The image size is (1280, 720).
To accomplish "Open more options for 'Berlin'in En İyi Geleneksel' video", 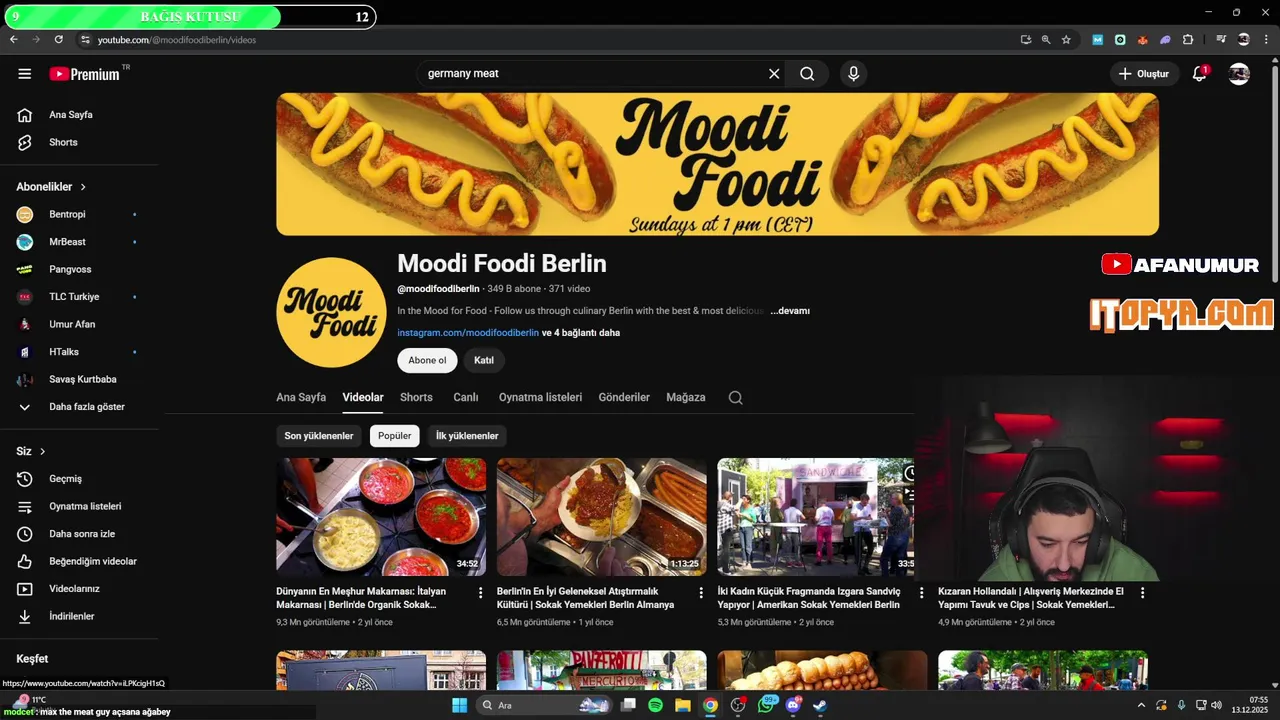I will tap(701, 593).
